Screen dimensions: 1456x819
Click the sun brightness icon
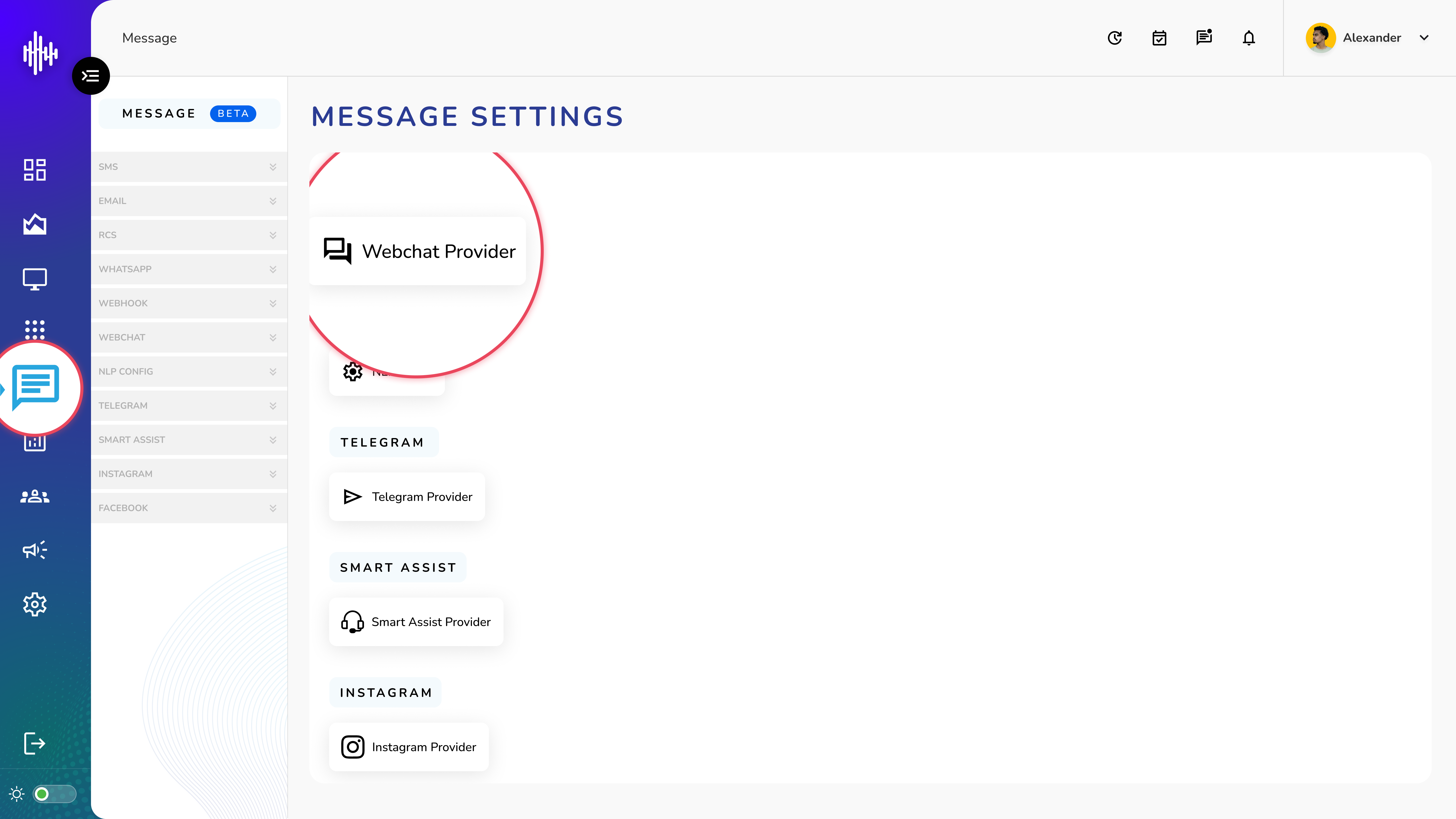point(17,794)
